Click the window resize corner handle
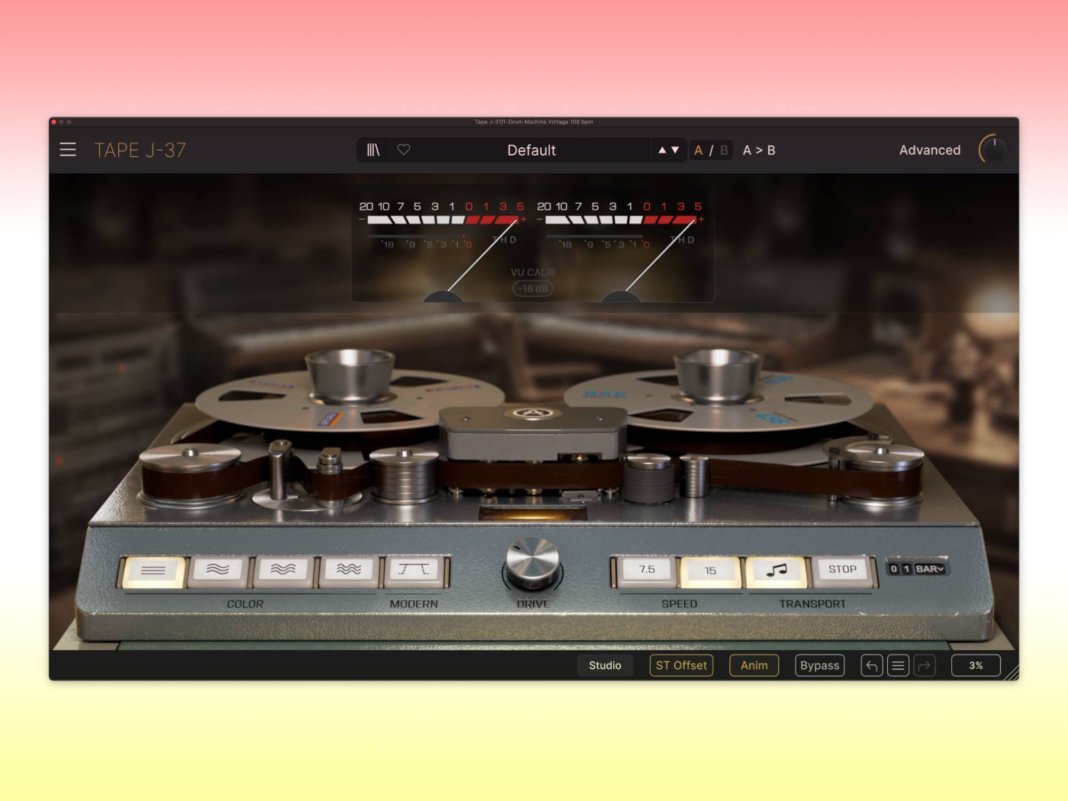 click(x=1011, y=672)
